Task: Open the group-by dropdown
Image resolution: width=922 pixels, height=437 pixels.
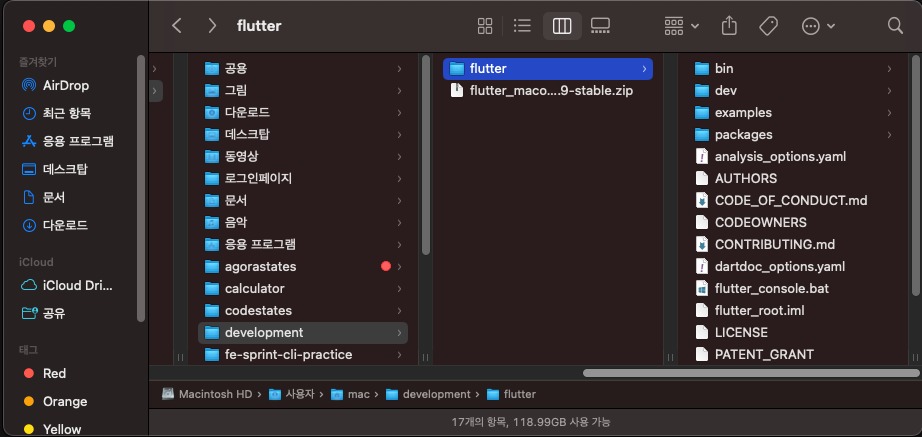Action: (x=681, y=26)
